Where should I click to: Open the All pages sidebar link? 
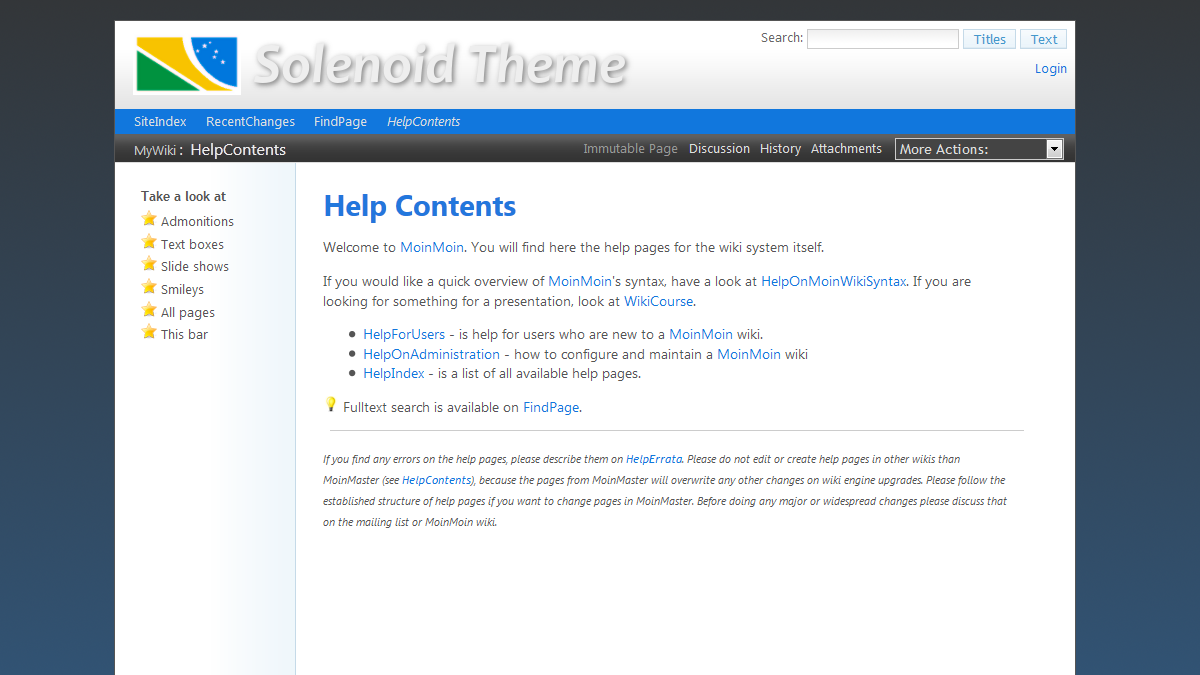coord(188,312)
